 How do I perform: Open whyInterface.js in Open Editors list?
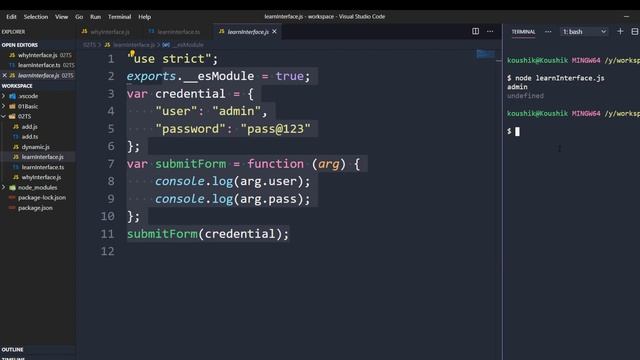click(38, 55)
